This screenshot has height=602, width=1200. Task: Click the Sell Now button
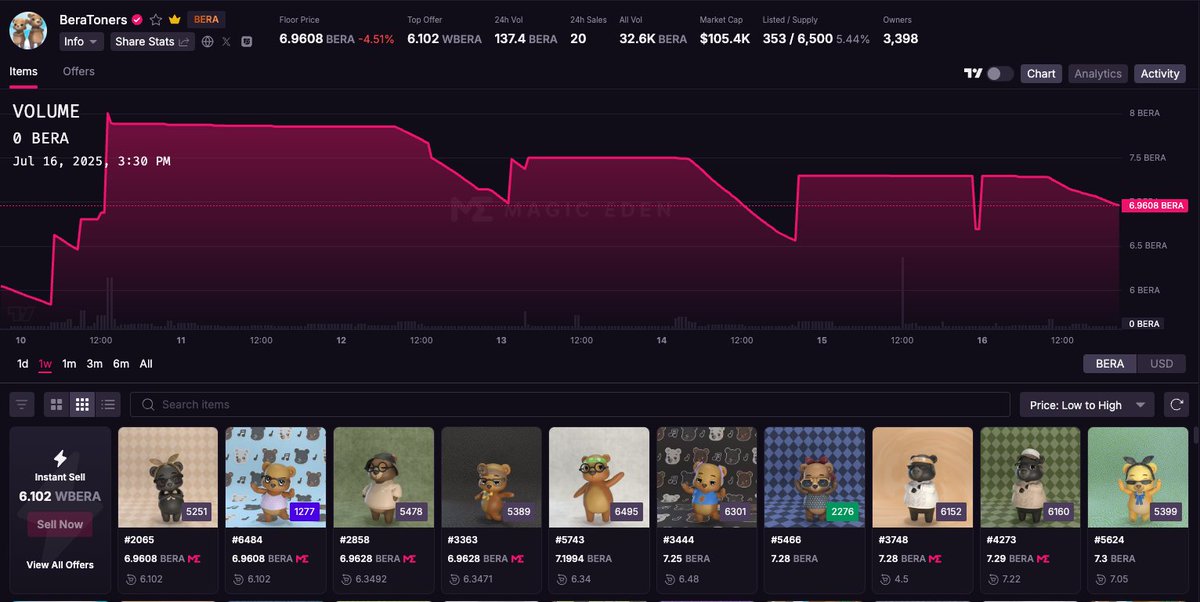(x=60, y=524)
